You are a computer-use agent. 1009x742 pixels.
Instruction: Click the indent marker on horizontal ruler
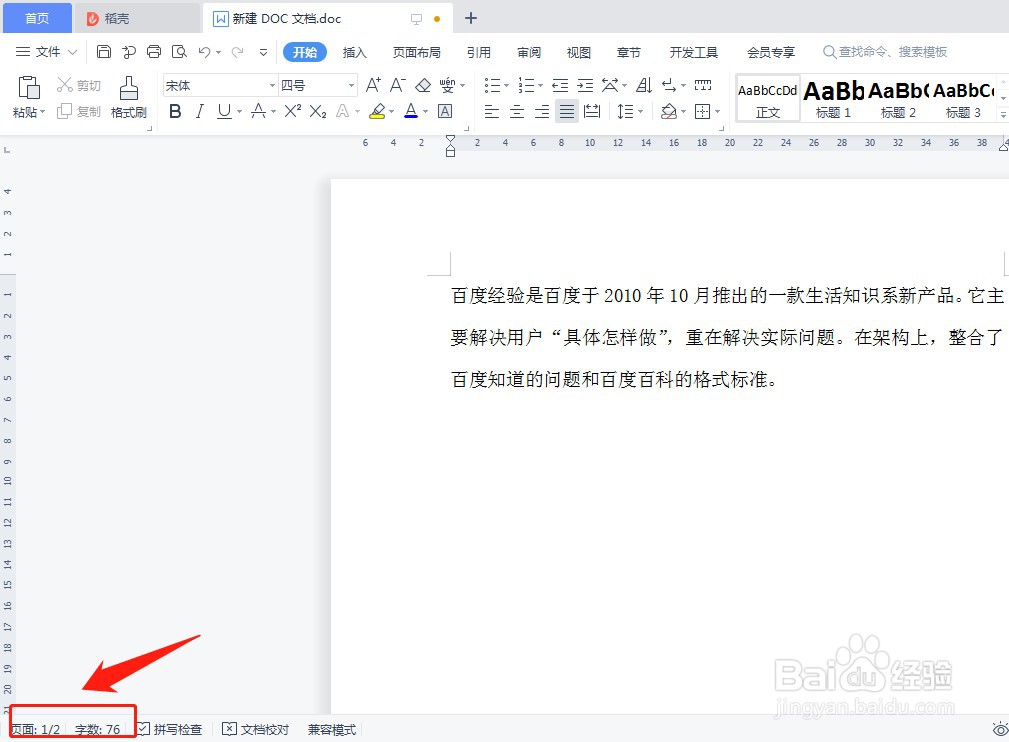tap(450, 146)
